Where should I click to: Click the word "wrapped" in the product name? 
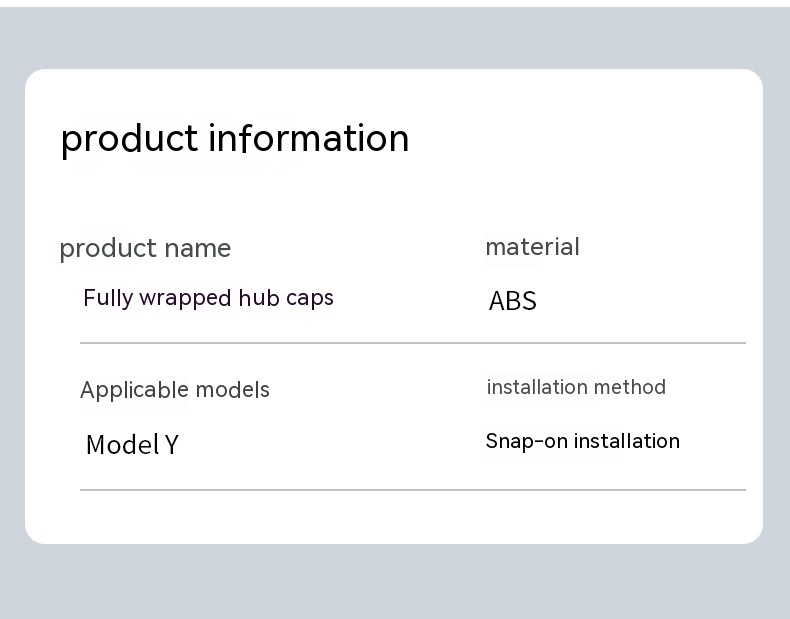coord(185,298)
